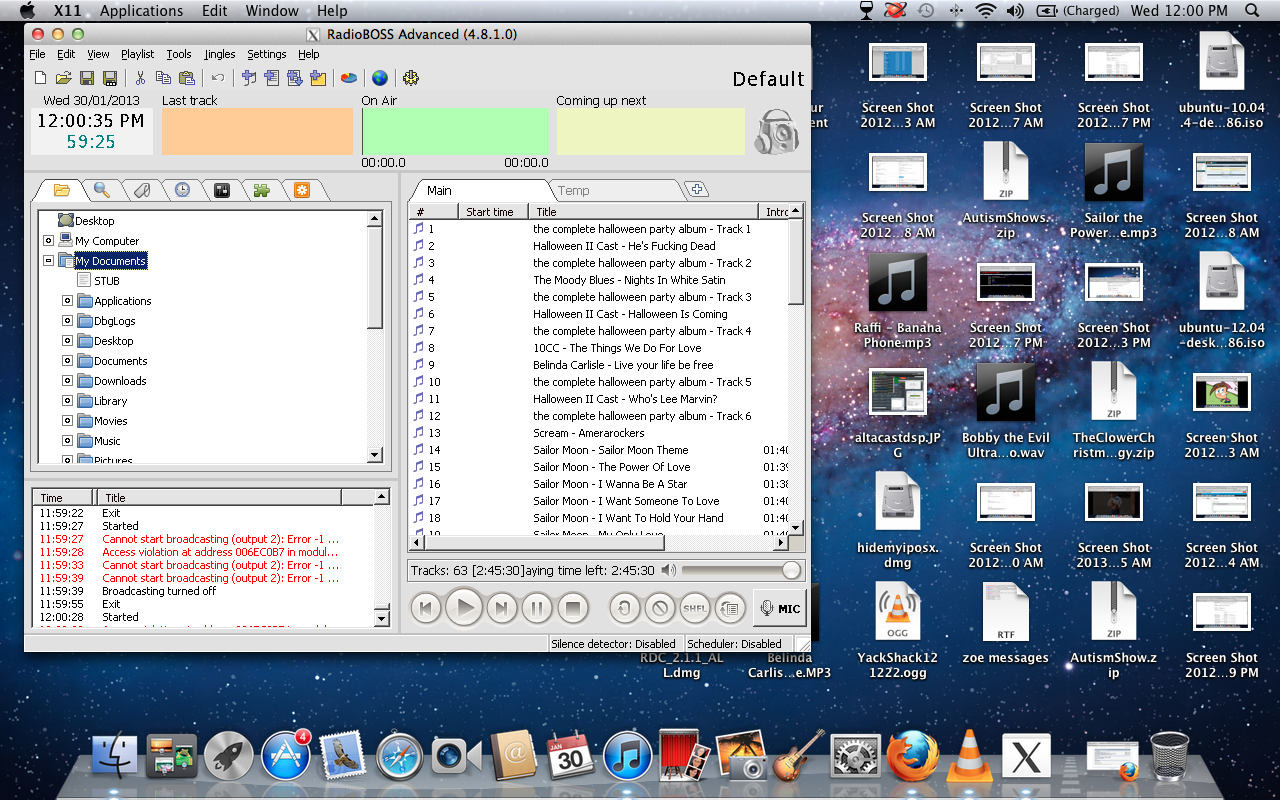Viewport: 1280px width, 800px height.
Task: Open the pie chart report icon
Action: (348, 78)
